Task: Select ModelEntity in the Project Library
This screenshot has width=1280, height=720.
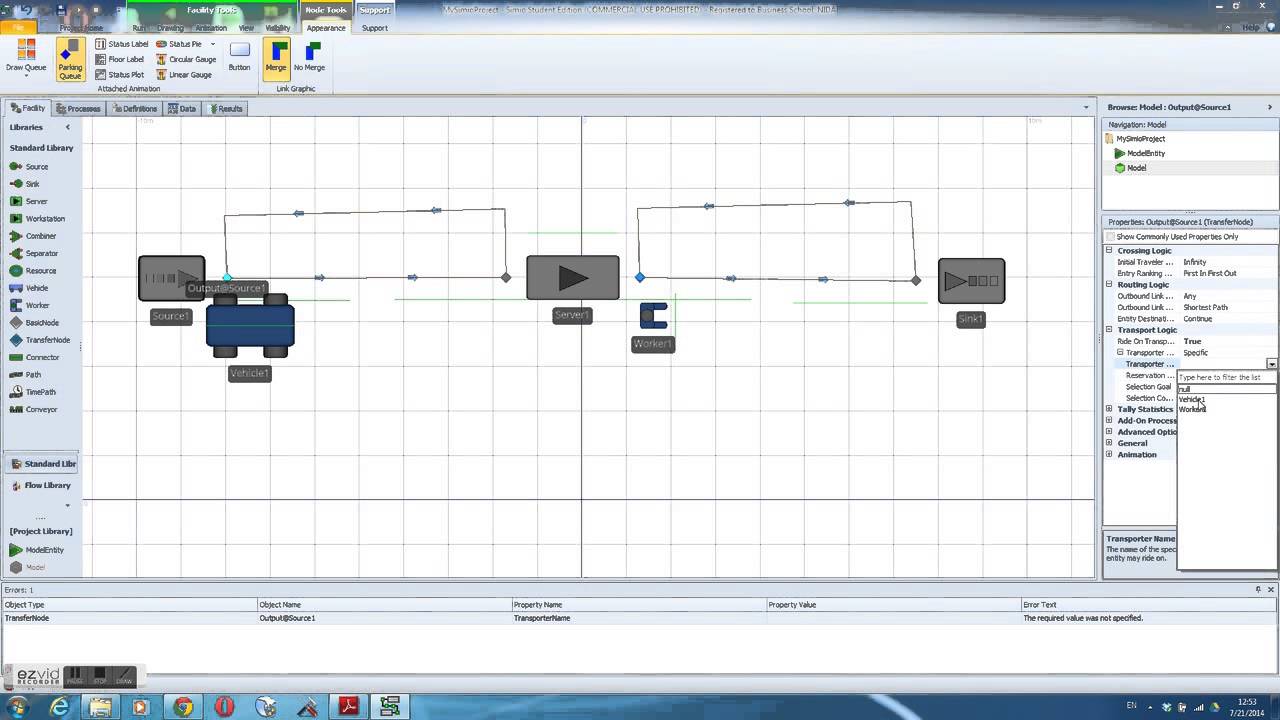Action: coord(38,550)
